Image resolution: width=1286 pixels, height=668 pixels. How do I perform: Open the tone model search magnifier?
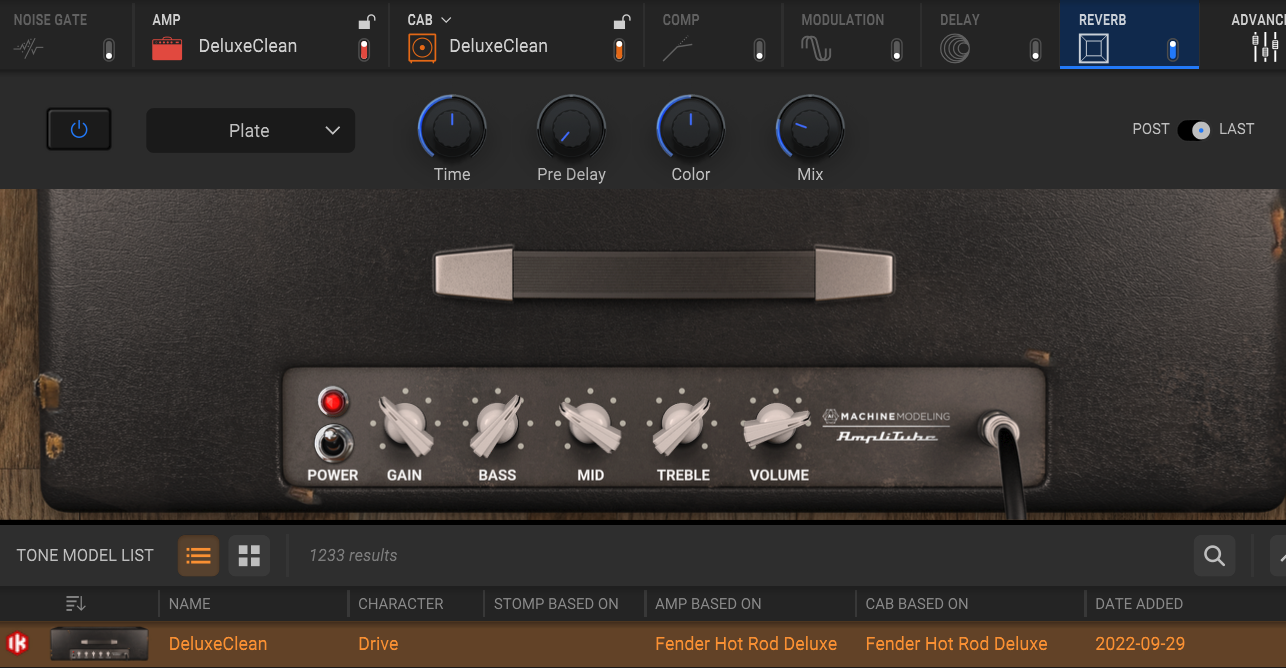[x=1214, y=556]
